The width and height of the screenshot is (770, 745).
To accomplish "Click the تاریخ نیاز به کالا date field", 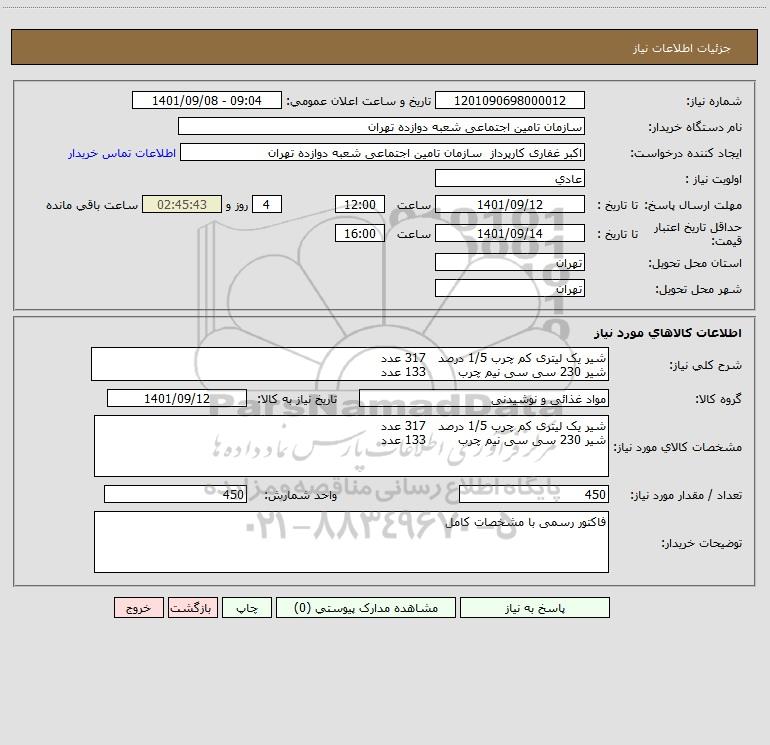I will [x=177, y=398].
